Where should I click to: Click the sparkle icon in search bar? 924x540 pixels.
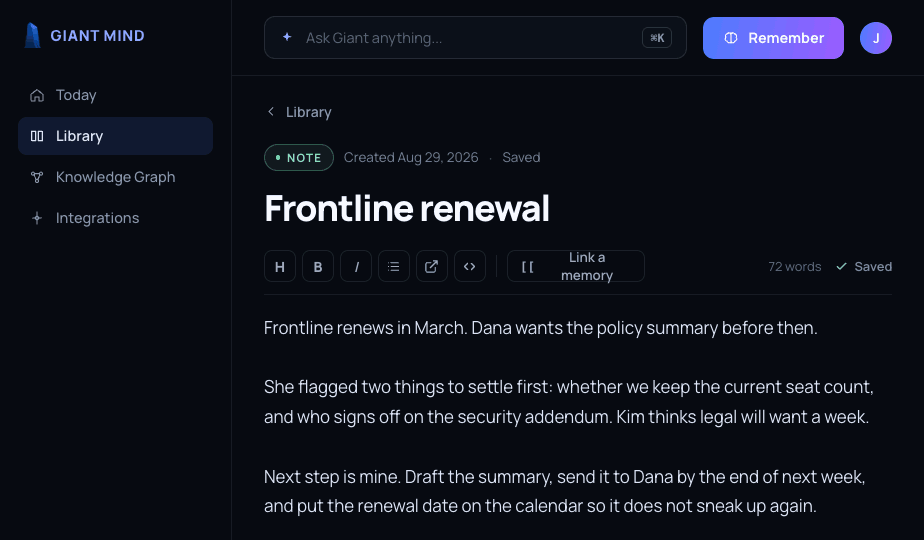(287, 37)
